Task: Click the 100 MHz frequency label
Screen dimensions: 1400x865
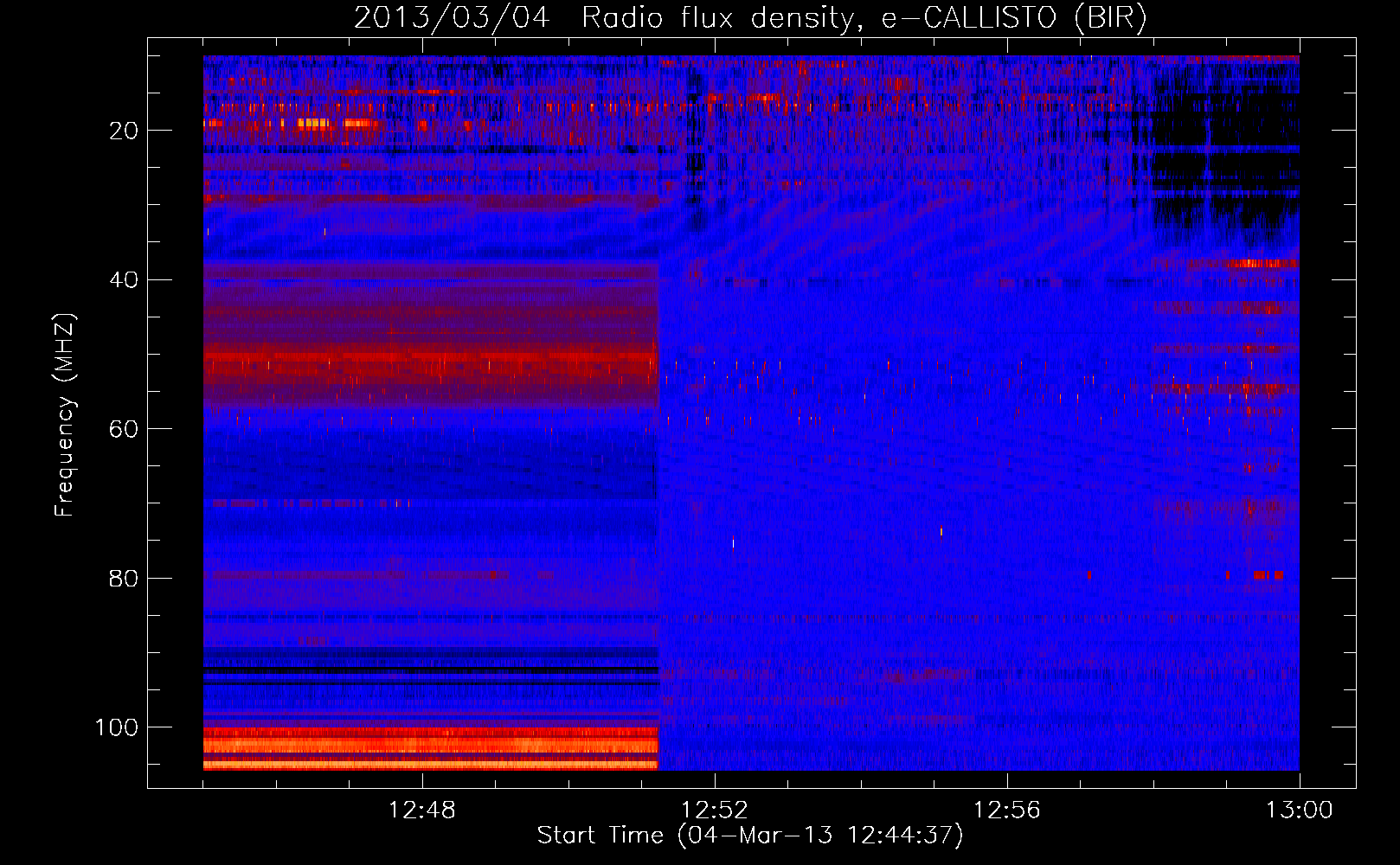Action: click(x=117, y=727)
